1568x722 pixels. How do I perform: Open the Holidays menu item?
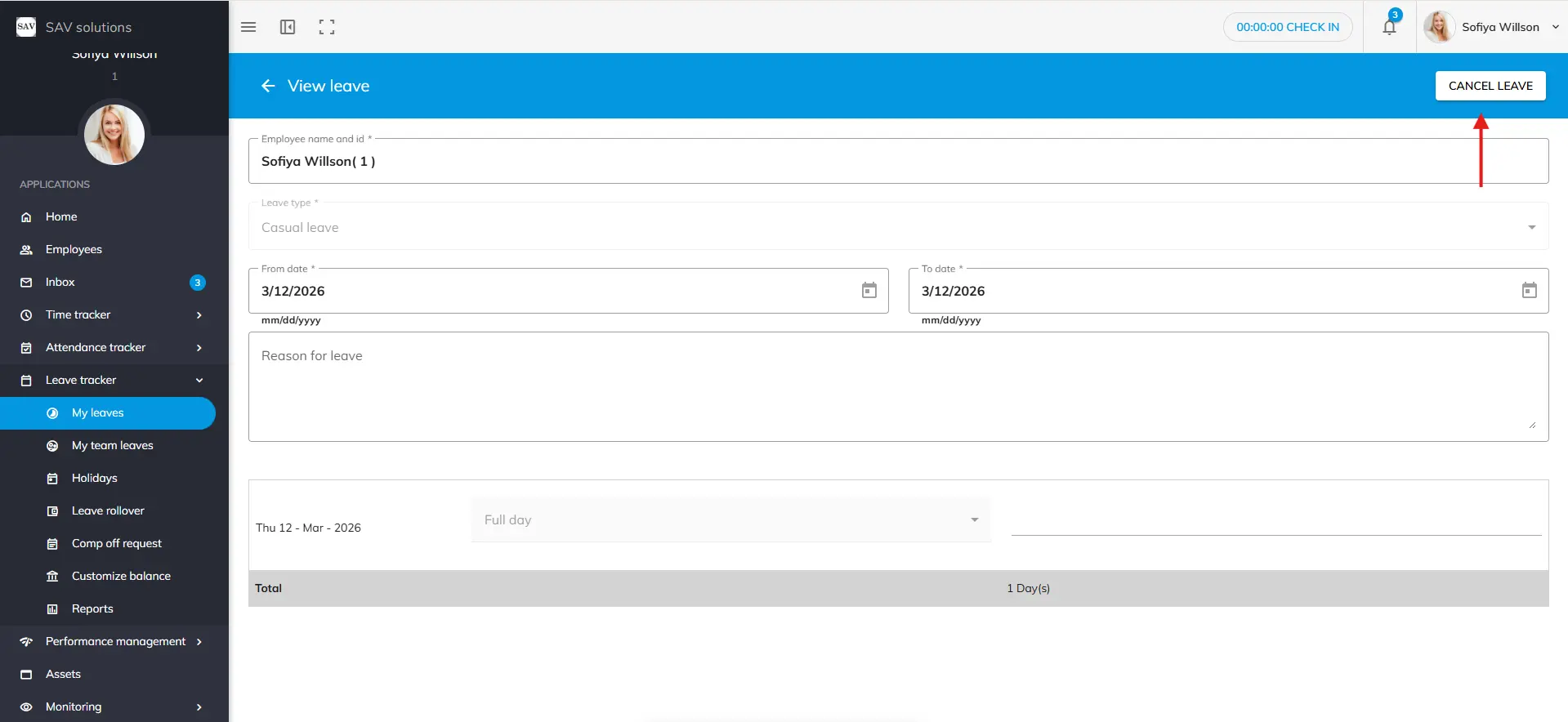[x=95, y=478]
